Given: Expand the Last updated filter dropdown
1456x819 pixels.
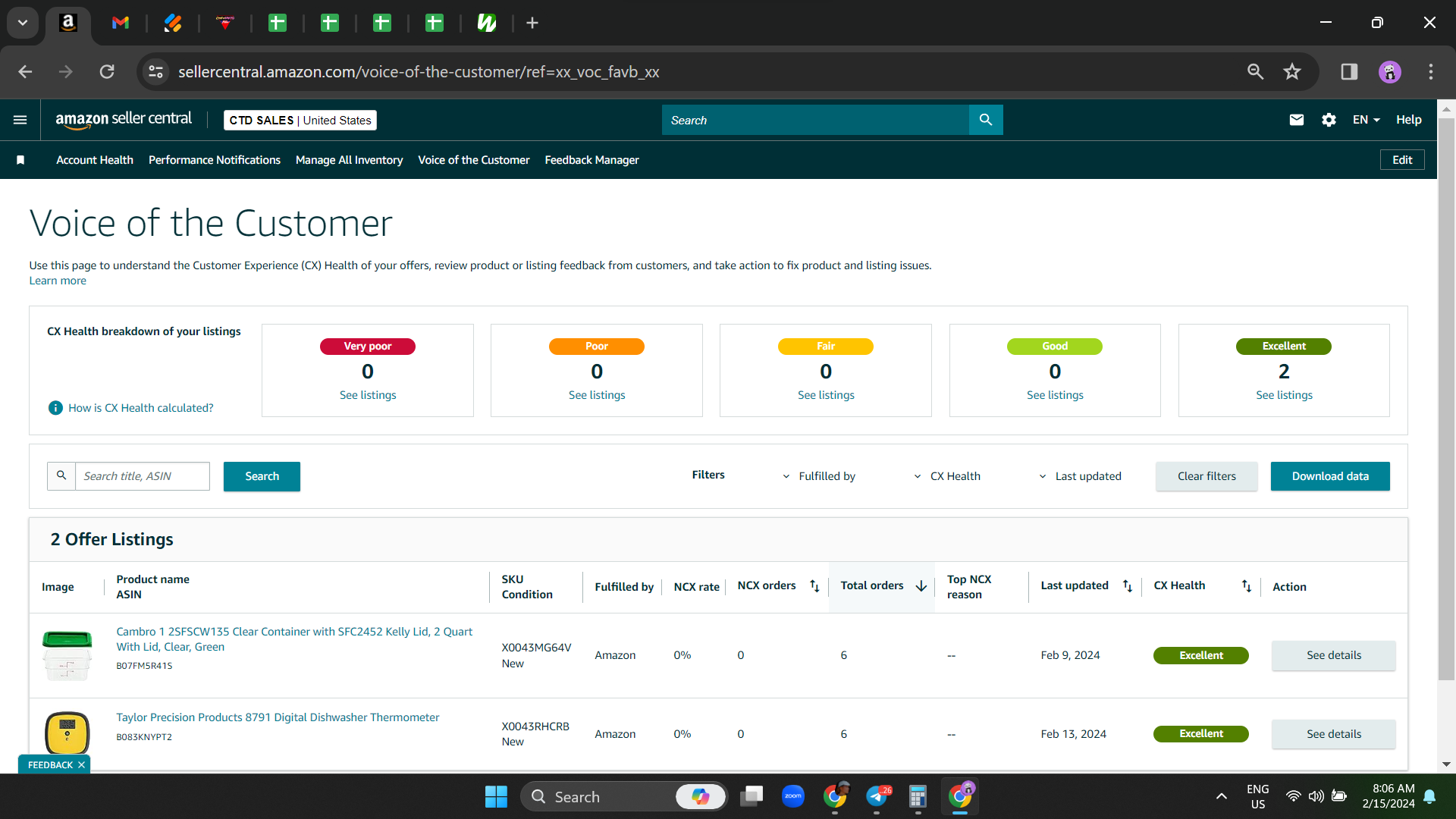Looking at the screenshot, I should coord(1080,476).
